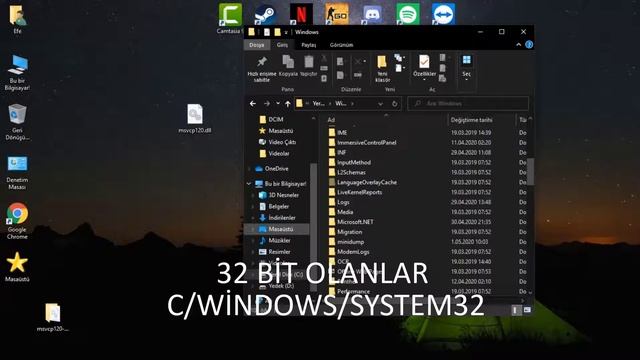Click in the Ara: Windows search box
Screen dimensions: 640x360
[x=468, y=104]
